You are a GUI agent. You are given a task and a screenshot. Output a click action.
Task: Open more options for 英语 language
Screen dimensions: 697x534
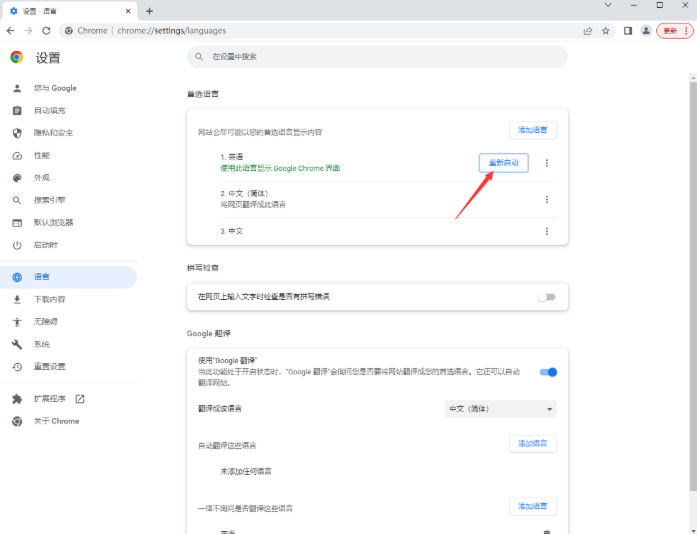click(547, 163)
